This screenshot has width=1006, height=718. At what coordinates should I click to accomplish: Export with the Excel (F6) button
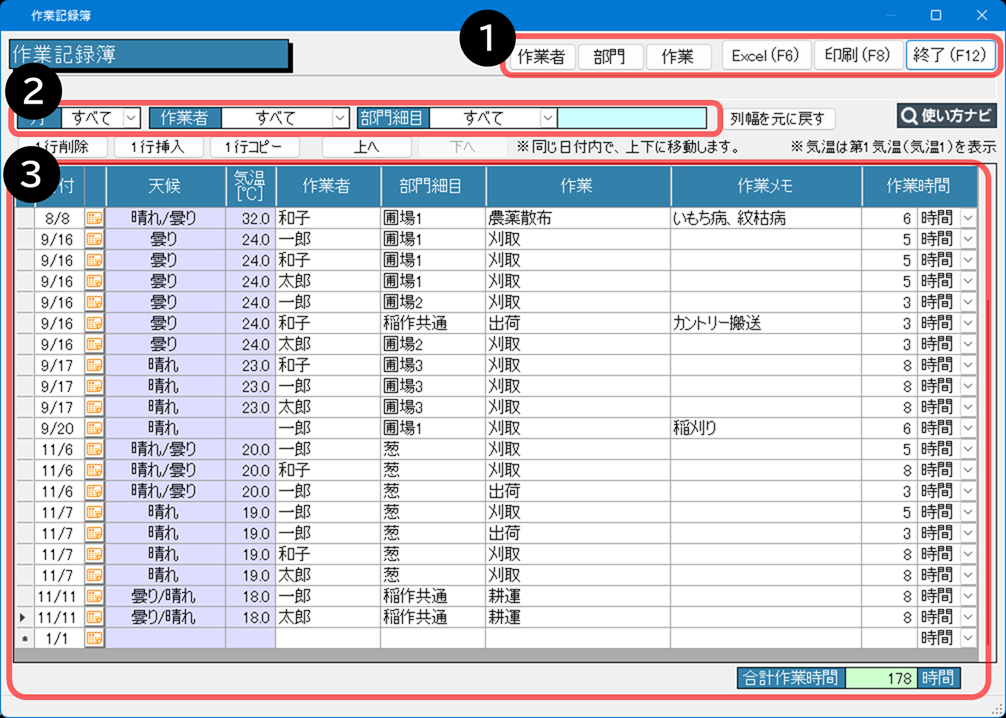[x=765, y=56]
